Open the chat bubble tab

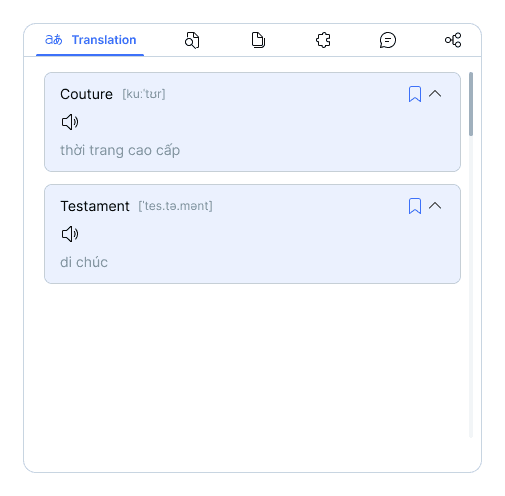point(388,40)
